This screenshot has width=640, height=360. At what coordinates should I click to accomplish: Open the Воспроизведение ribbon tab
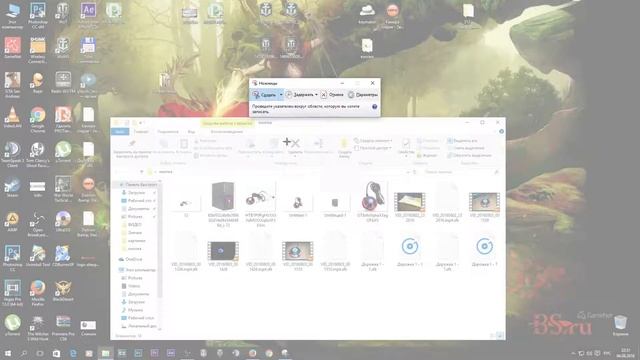point(227,132)
